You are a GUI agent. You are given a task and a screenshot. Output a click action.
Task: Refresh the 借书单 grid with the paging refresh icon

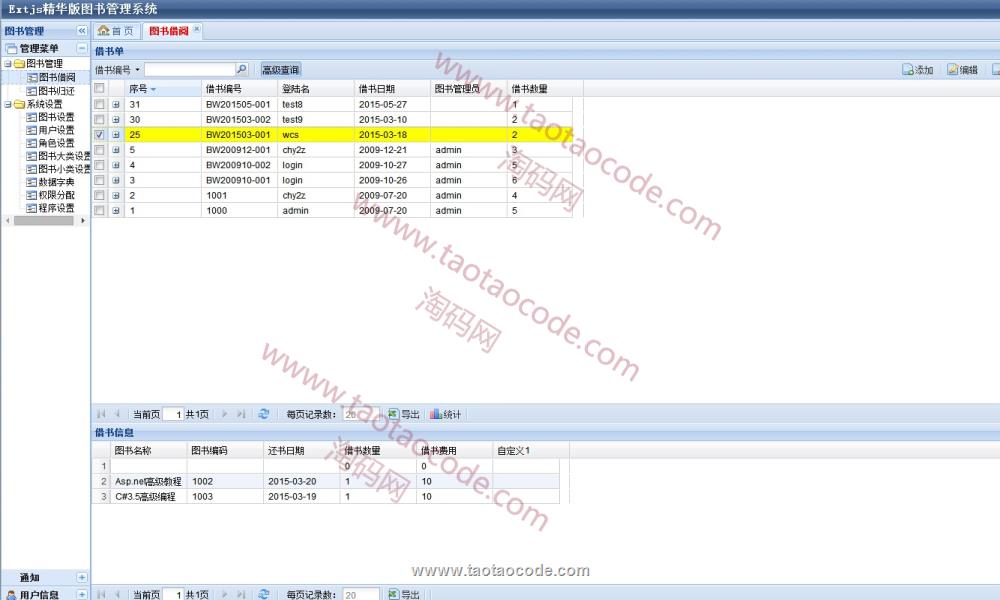tap(264, 414)
